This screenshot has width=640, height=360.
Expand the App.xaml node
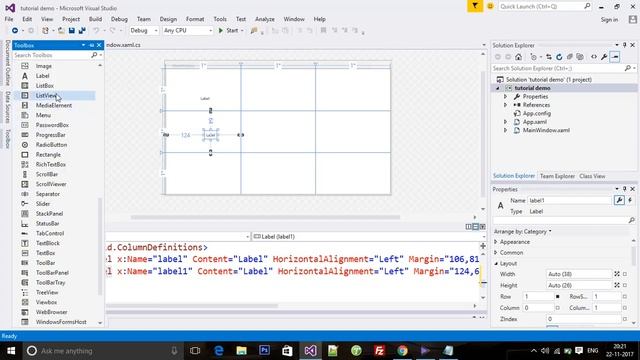click(x=505, y=122)
